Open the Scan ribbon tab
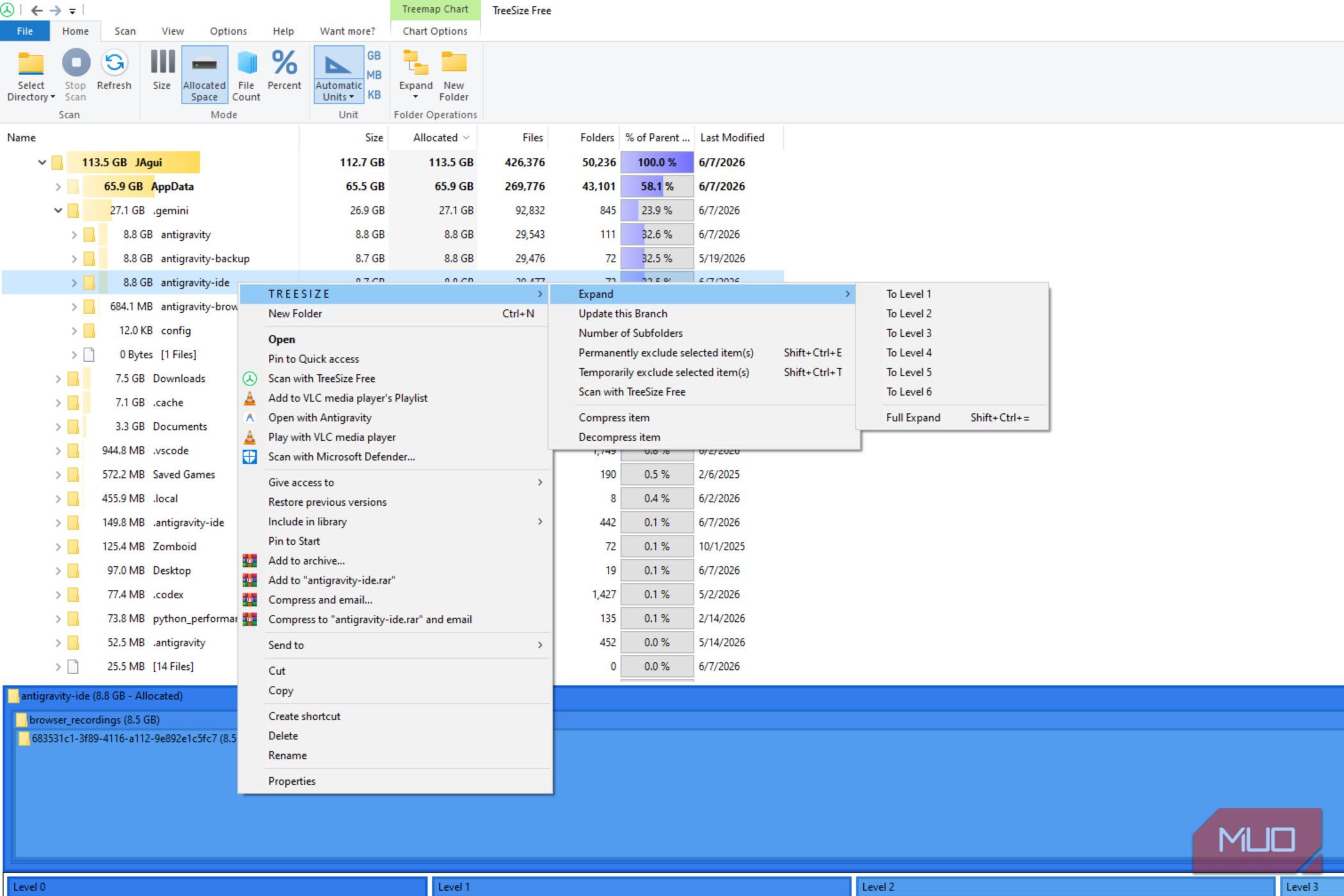The height and width of the screenshot is (896, 1344). coord(125,31)
